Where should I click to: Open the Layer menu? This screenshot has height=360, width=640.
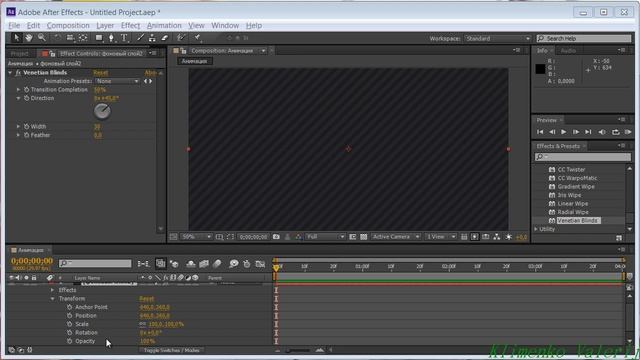click(105, 25)
